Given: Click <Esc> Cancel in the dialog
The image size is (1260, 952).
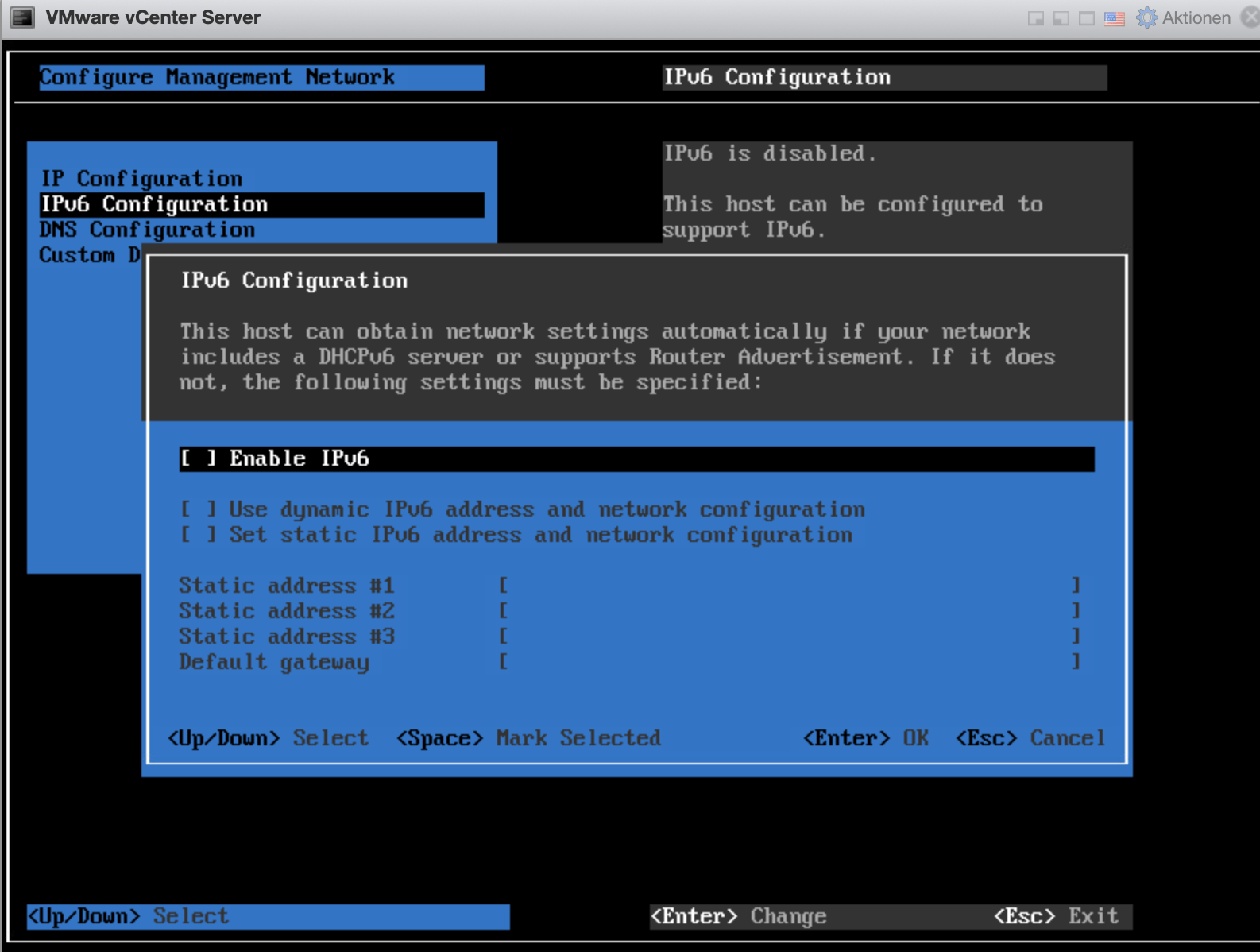Looking at the screenshot, I should [1030, 738].
